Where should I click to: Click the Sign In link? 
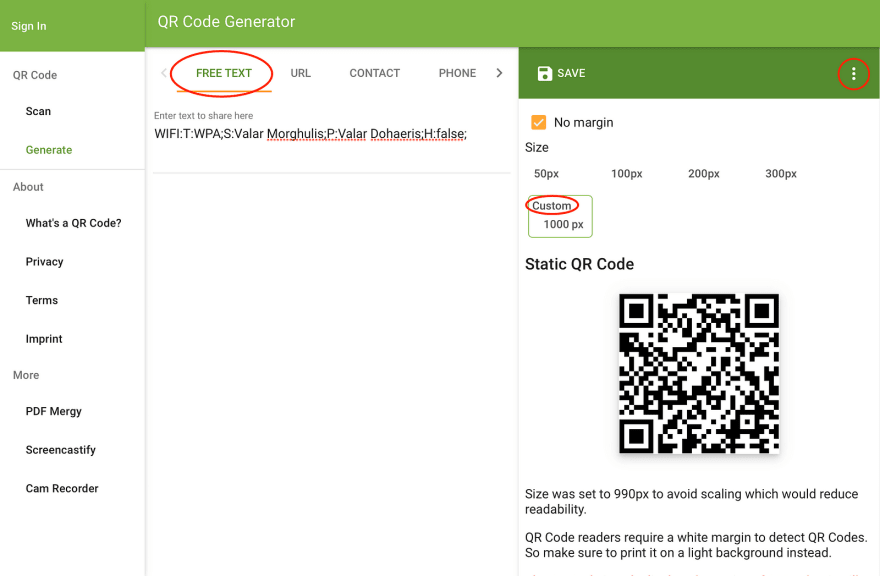[x=29, y=26]
